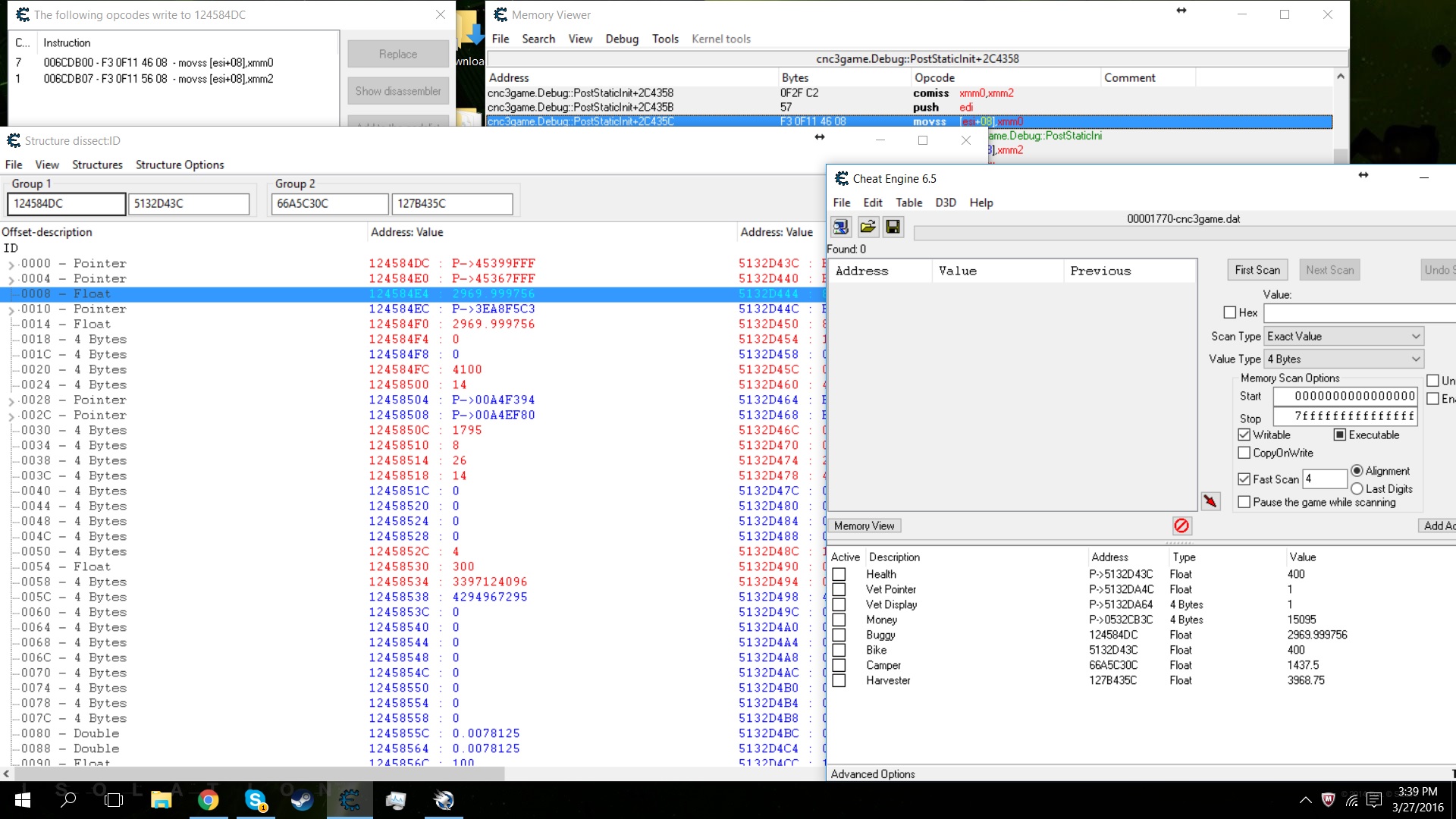The width and height of the screenshot is (1456, 819).
Task: Open Steam from the taskbar
Action: pos(302,800)
